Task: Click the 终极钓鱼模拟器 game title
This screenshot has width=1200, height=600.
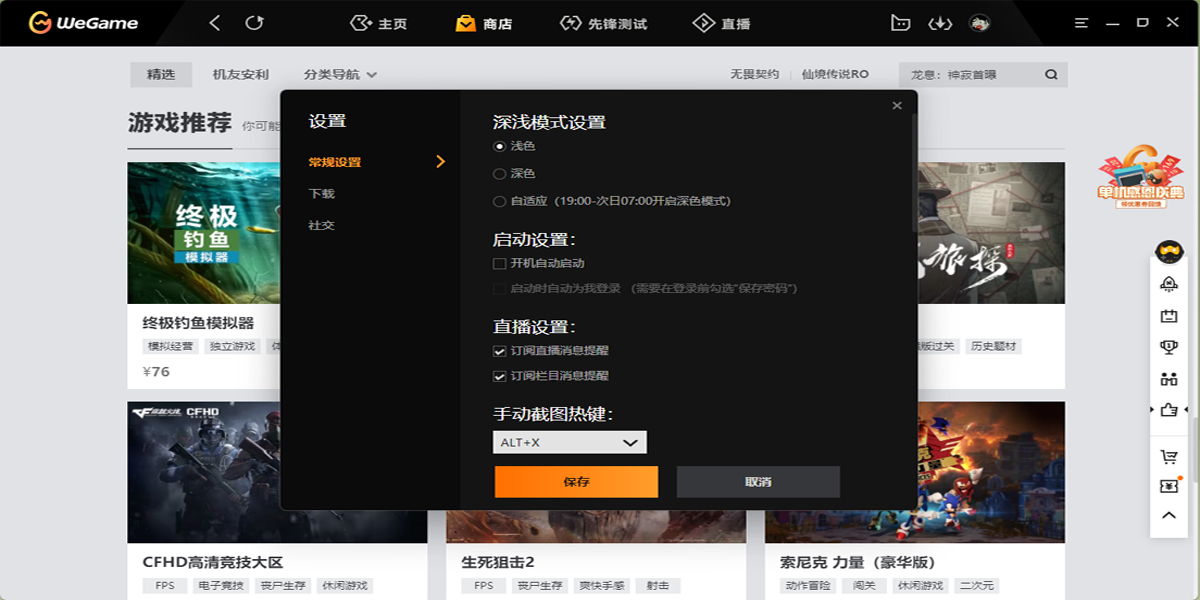Action: coord(198,323)
